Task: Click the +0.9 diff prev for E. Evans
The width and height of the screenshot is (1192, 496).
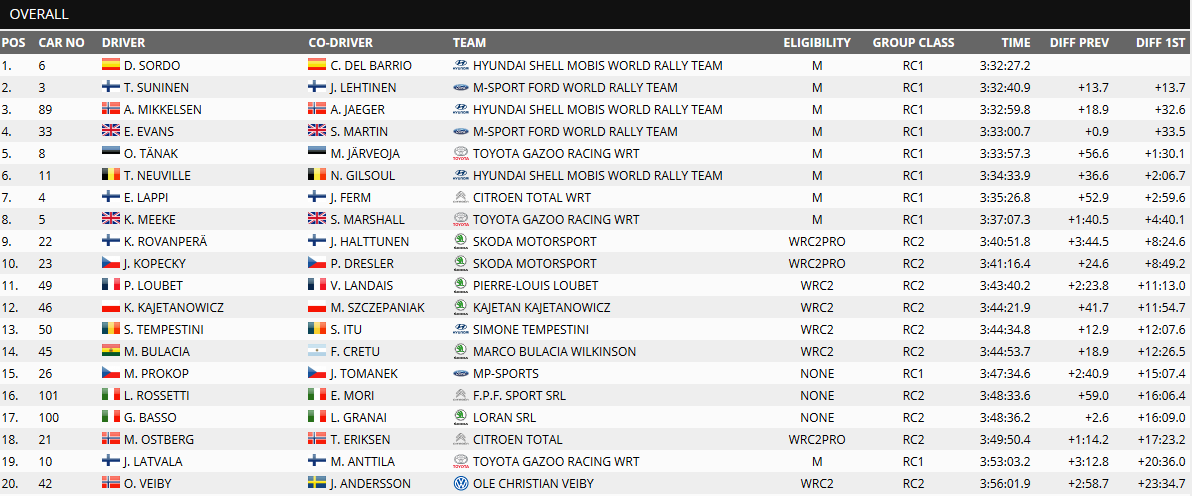Action: click(x=1096, y=132)
